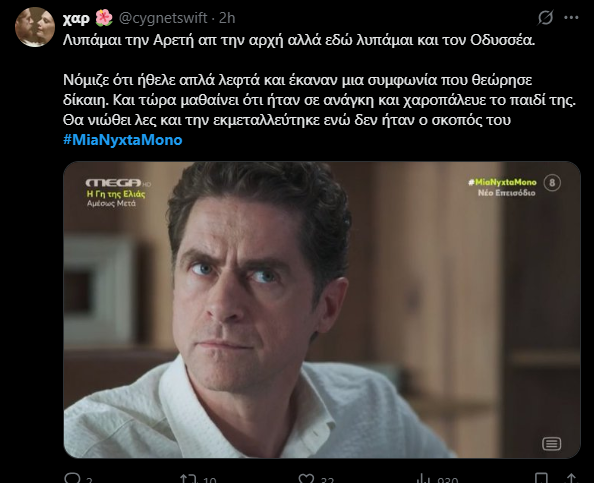
Task: Open the χαρ profile avatar
Action: pyautogui.click(x=35, y=27)
